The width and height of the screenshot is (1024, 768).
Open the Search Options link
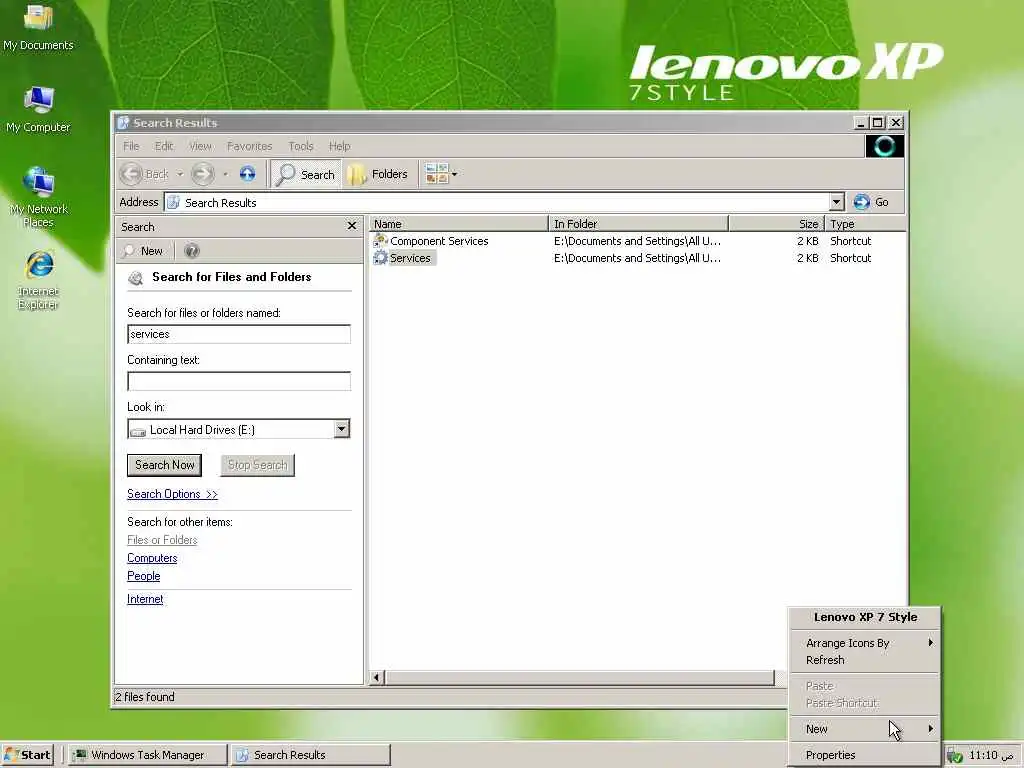(172, 494)
